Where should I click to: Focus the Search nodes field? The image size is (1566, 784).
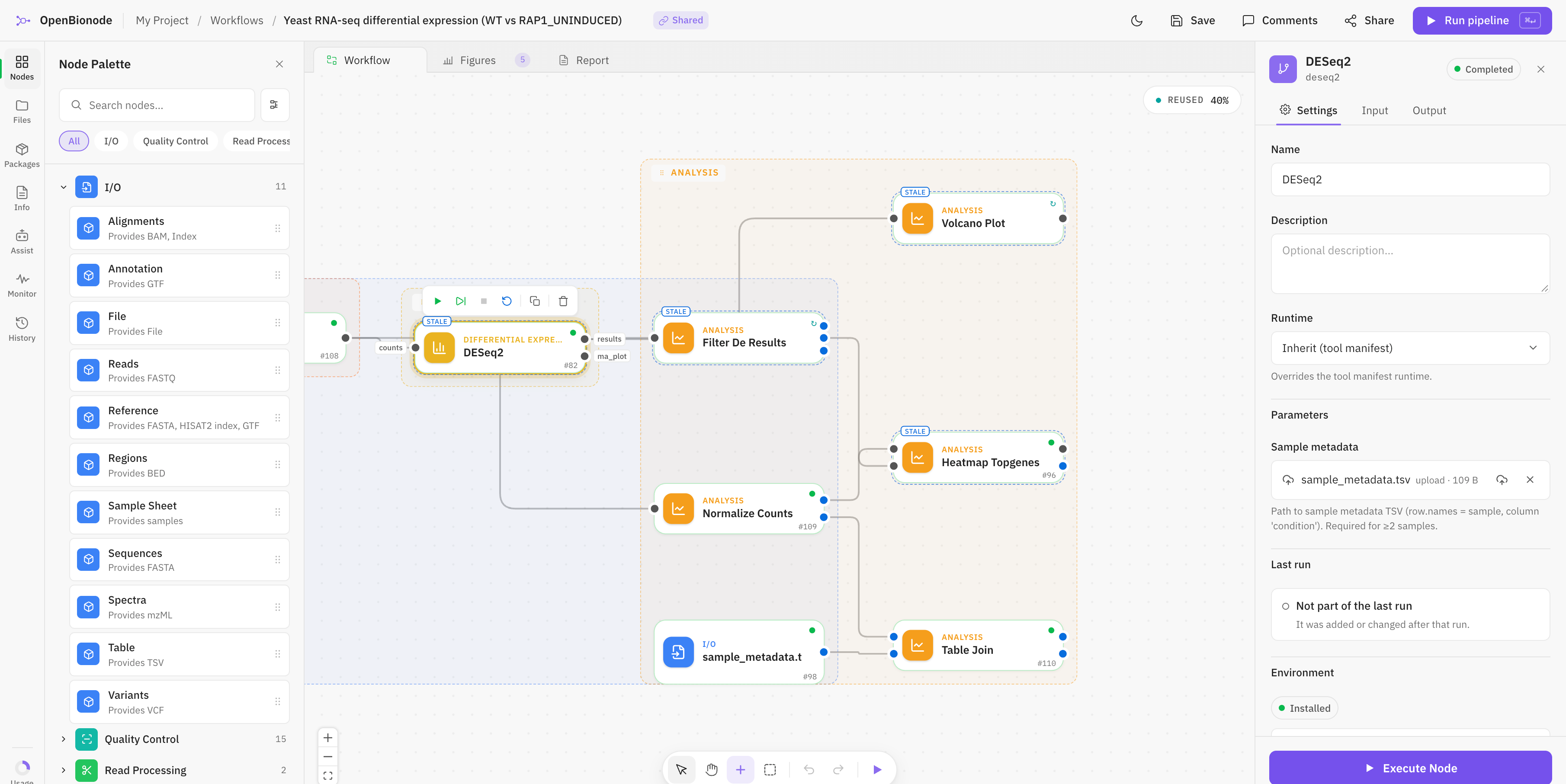(157, 105)
